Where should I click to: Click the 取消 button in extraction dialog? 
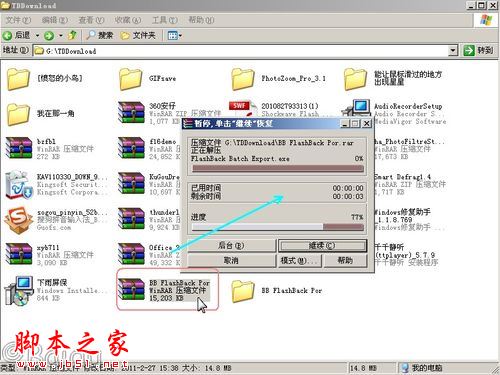pyautogui.click(x=231, y=261)
